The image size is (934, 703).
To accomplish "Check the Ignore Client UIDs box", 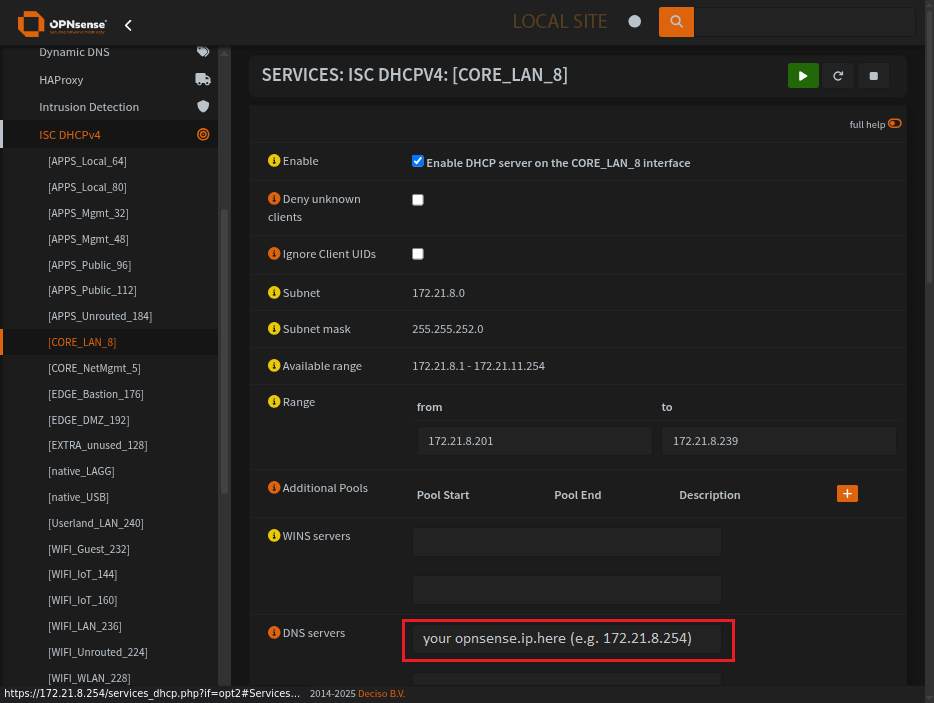I will point(418,254).
